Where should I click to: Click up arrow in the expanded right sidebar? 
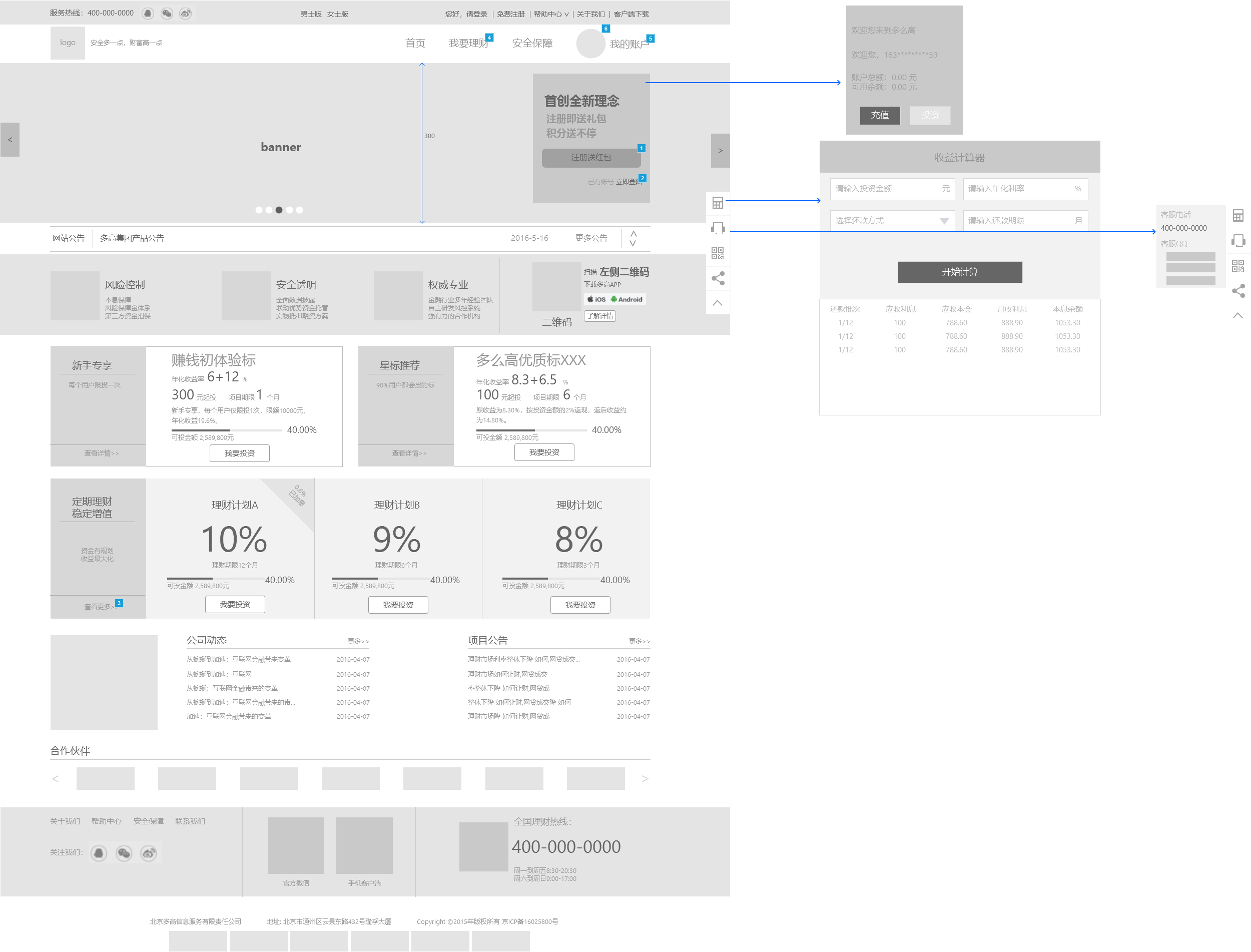1238,316
